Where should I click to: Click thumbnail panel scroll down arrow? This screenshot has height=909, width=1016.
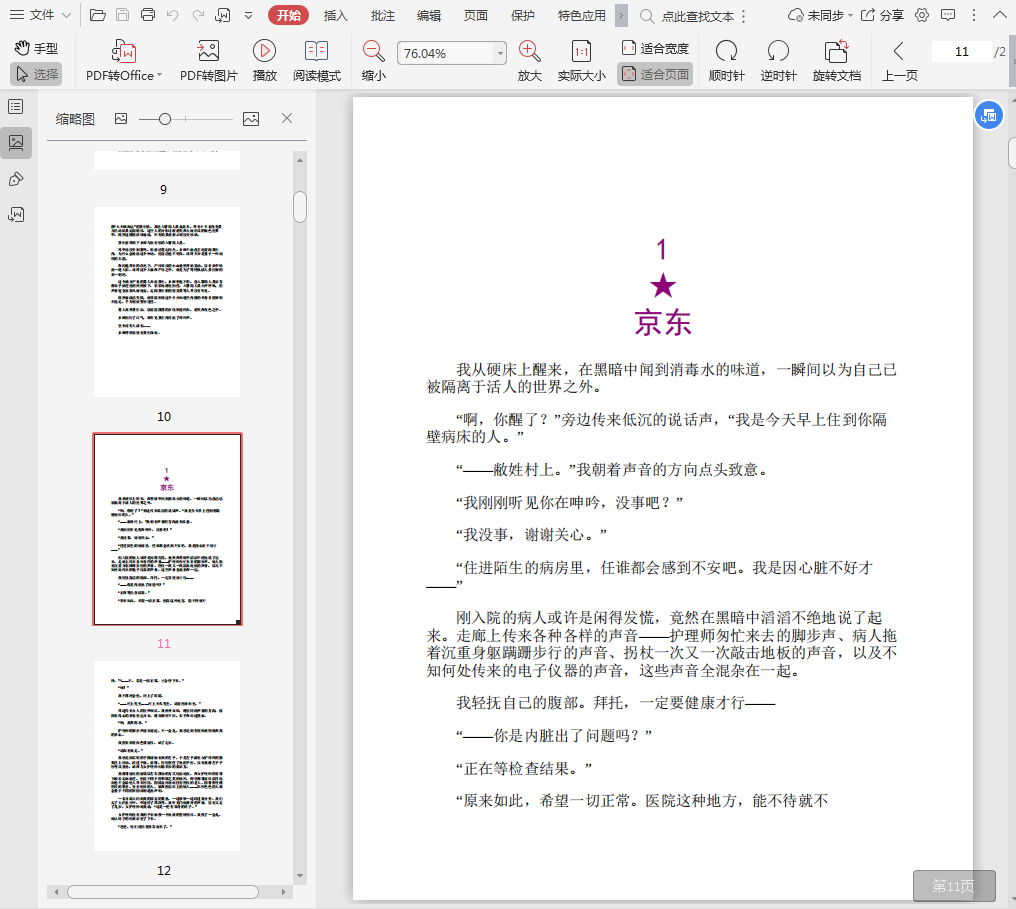(300, 875)
